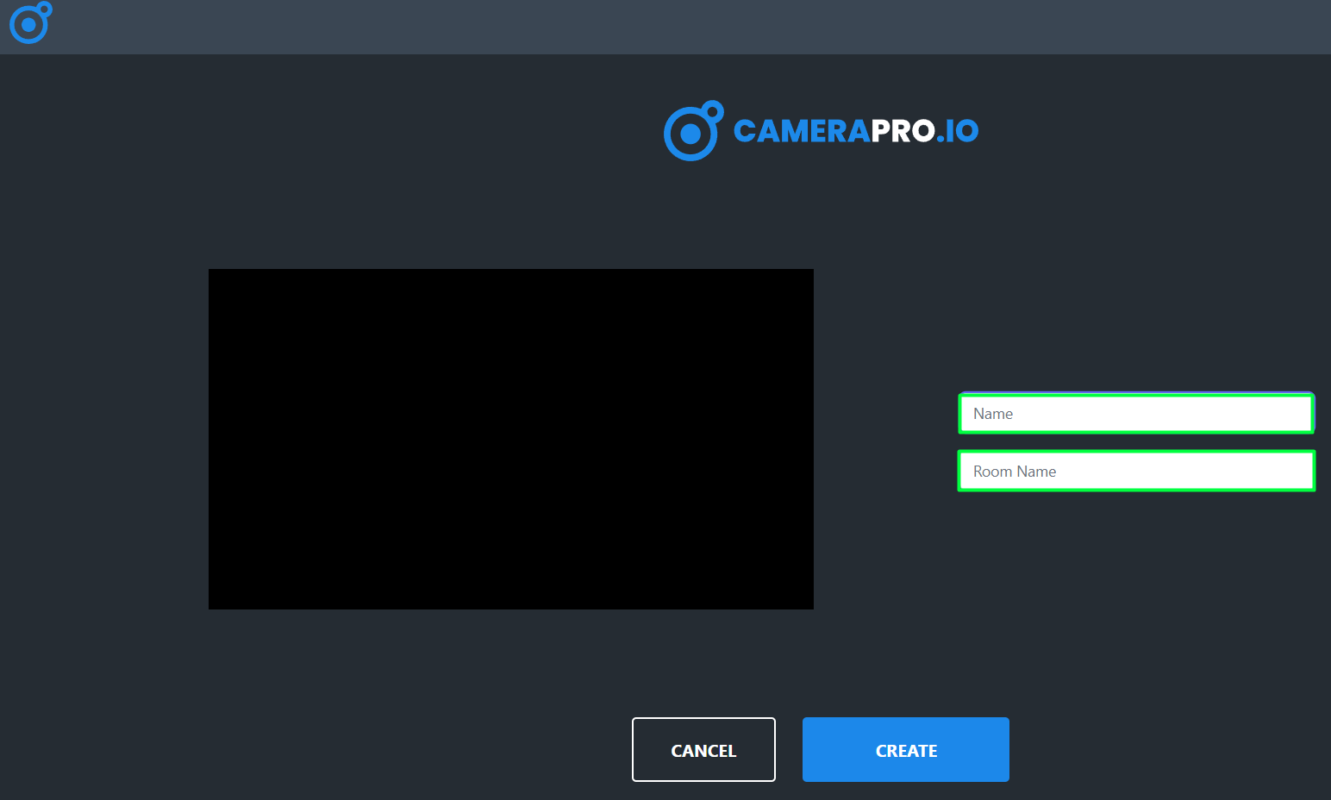
Task: Click the black camera preview area
Action: [510, 439]
